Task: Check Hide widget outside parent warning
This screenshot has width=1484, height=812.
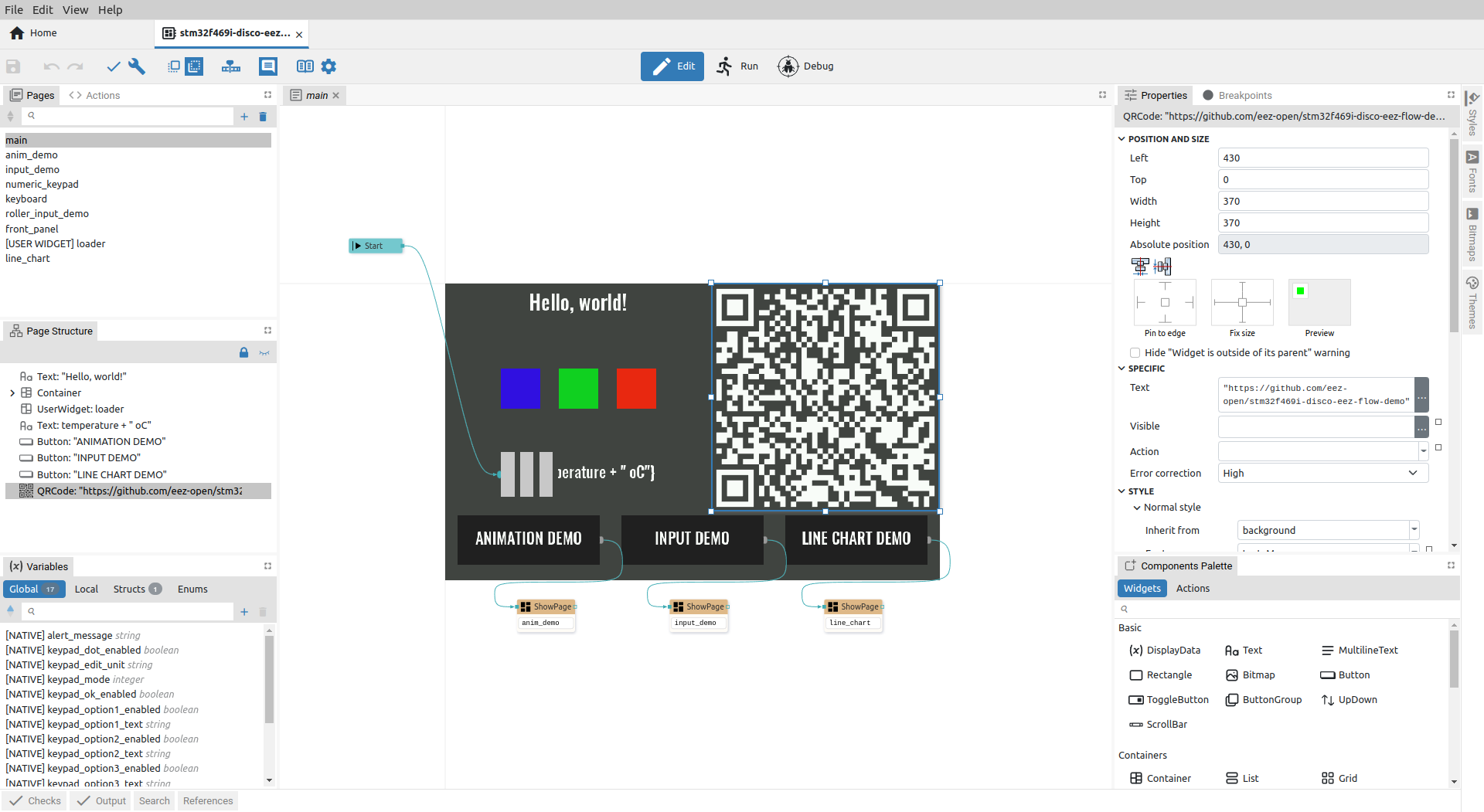Action: (1135, 353)
